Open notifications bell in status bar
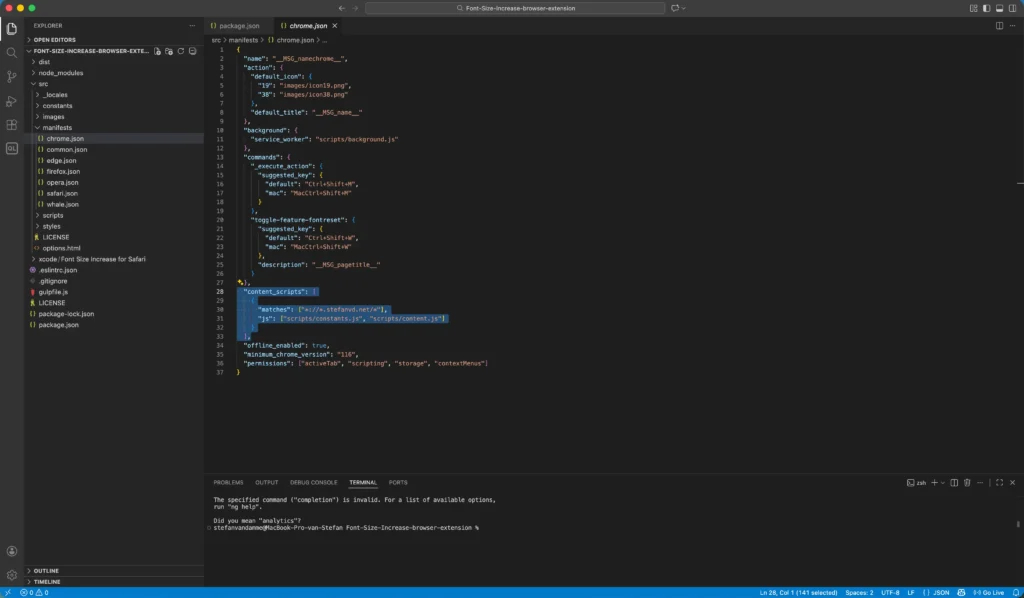This screenshot has width=1024, height=598. tap(1016, 593)
